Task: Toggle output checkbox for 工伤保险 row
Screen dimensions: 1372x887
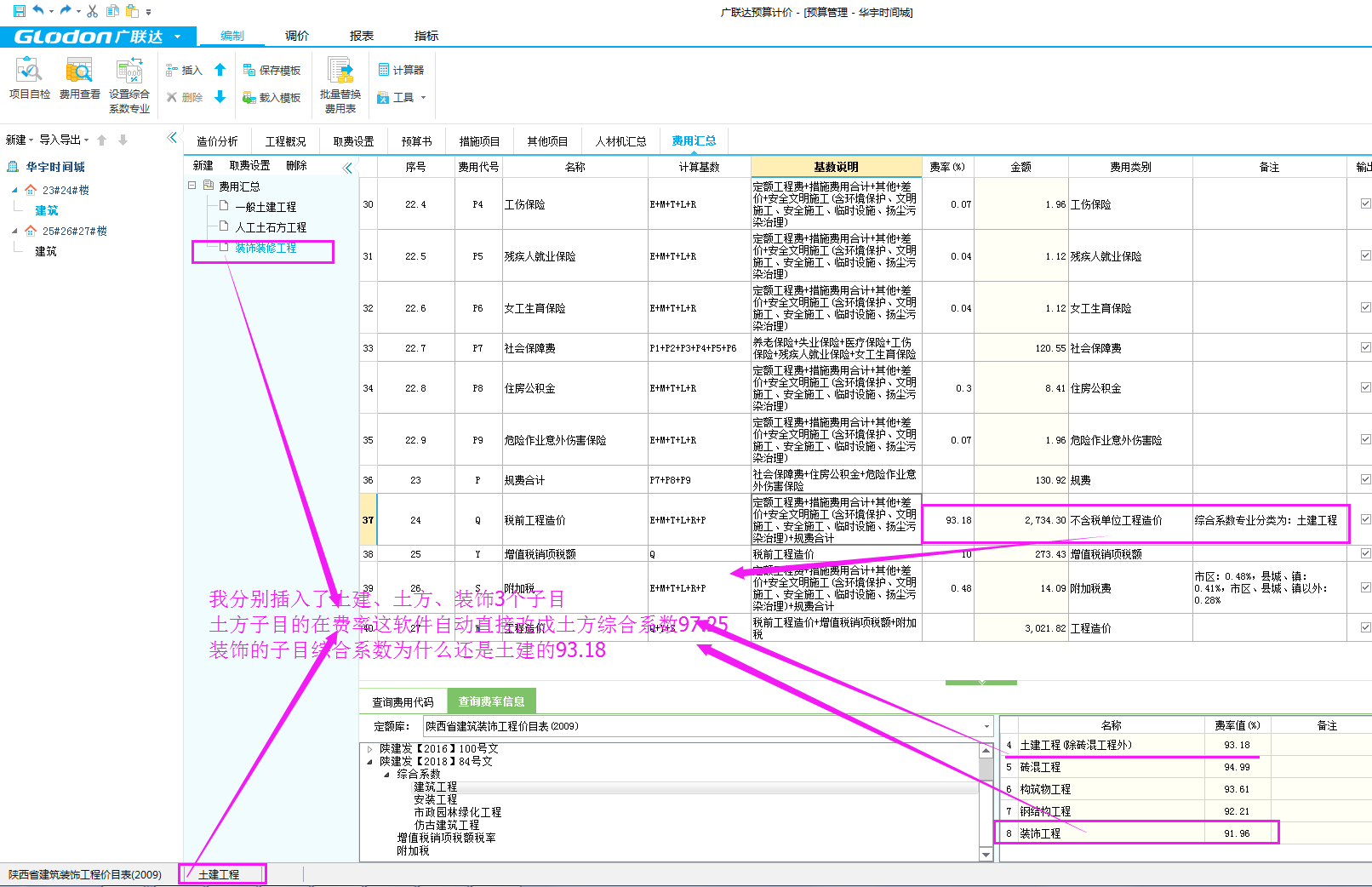Action: pyautogui.click(x=1365, y=203)
